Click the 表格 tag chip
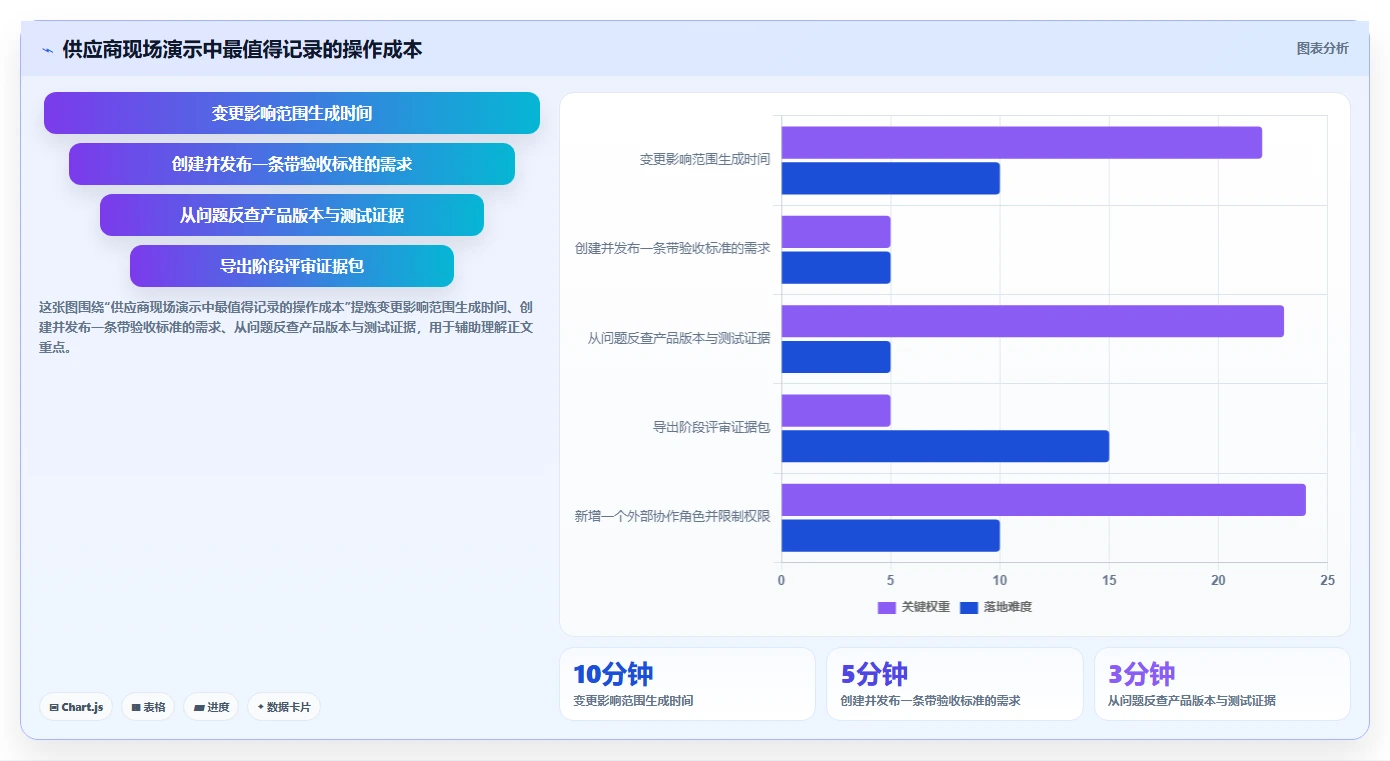Image resolution: width=1390 pixels, height=761 pixels. tap(148, 707)
